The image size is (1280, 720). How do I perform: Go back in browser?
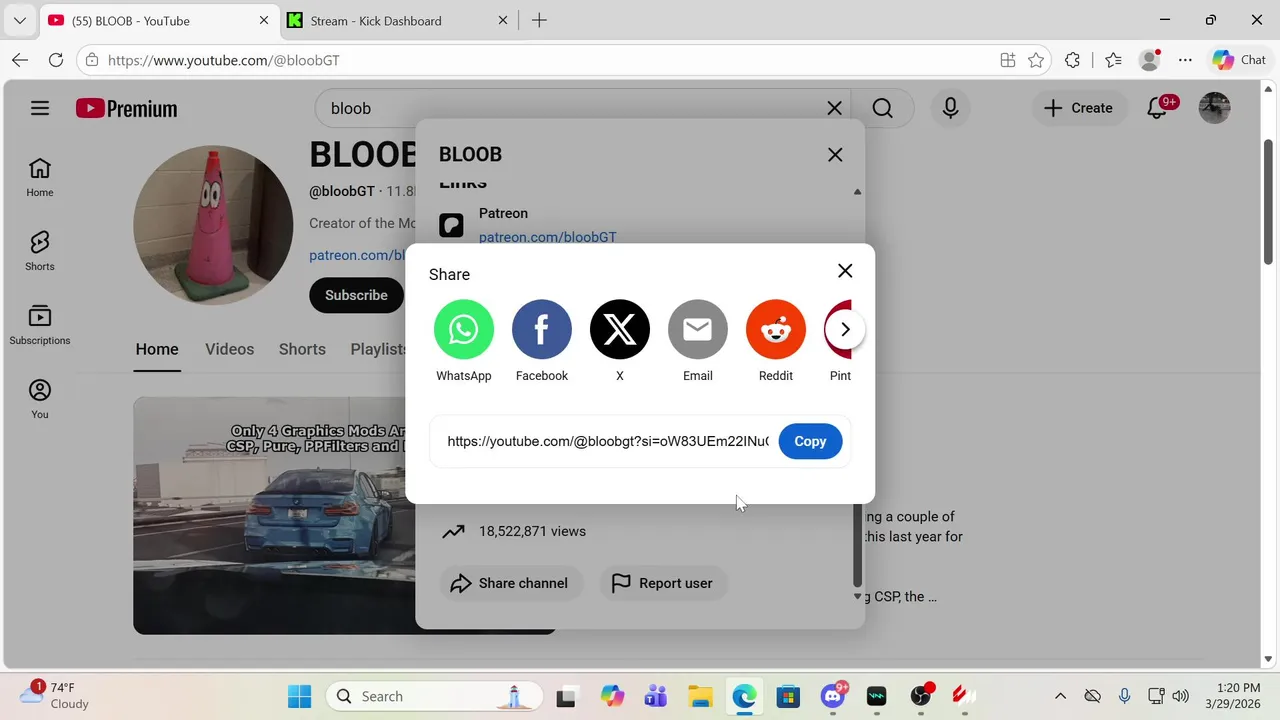[x=20, y=60]
